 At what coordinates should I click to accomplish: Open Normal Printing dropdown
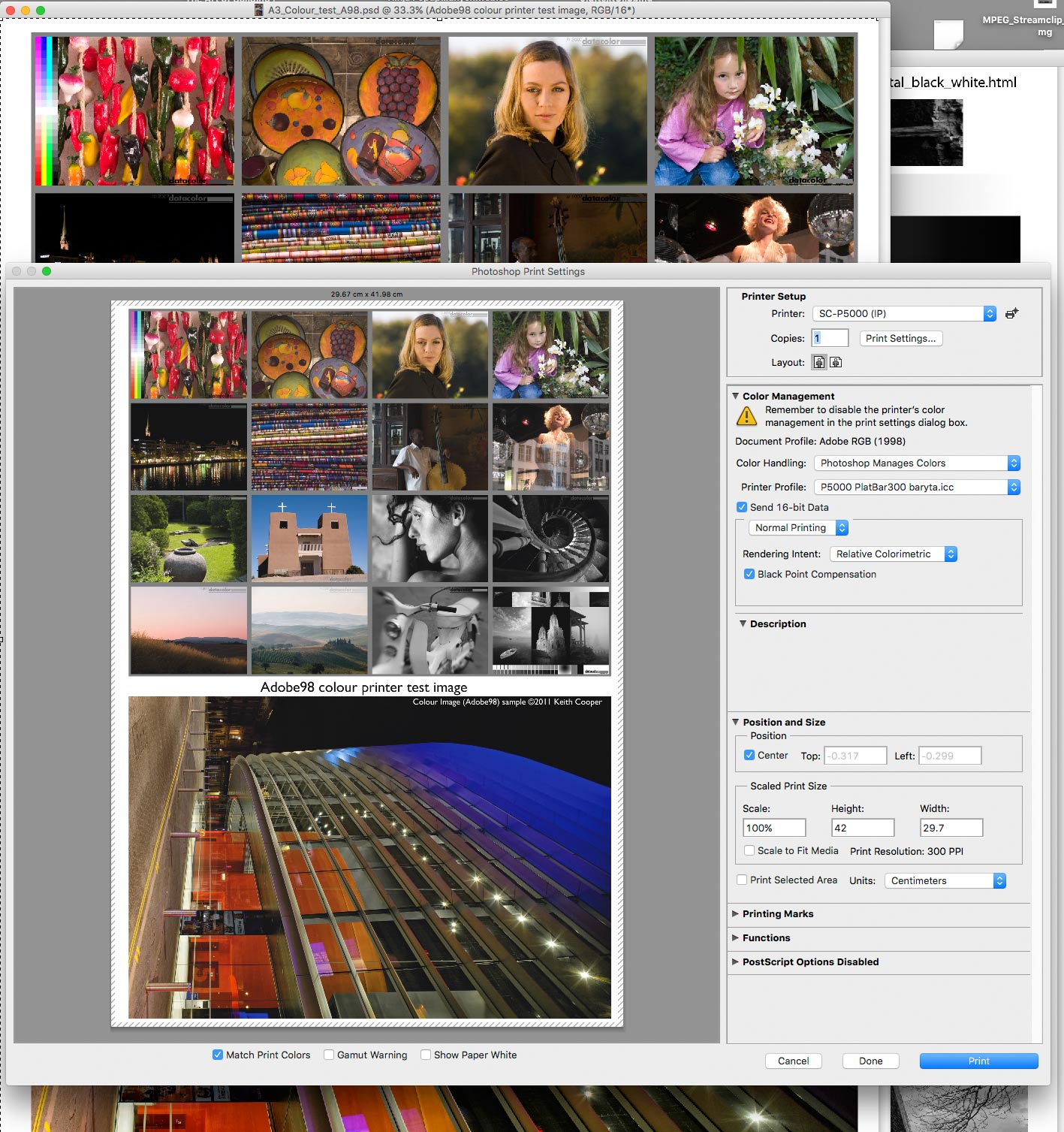pyautogui.click(x=798, y=527)
